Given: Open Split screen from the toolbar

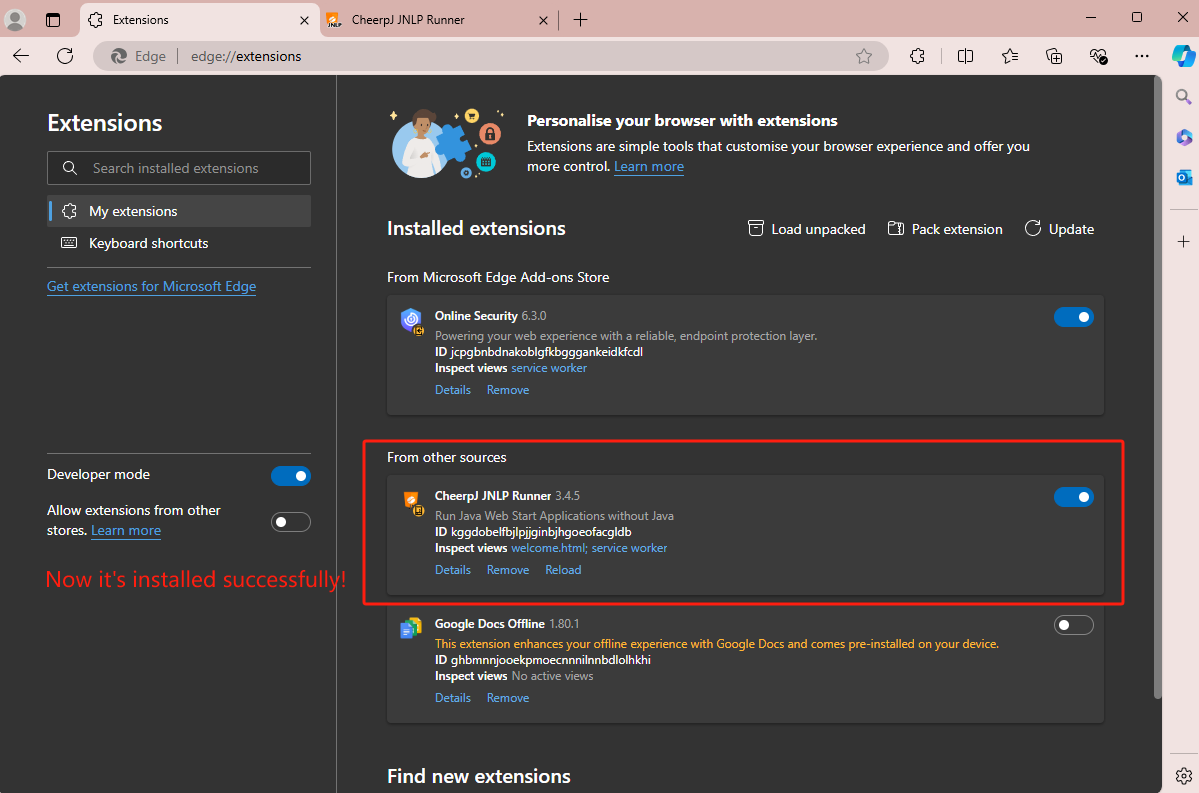Looking at the screenshot, I should click(965, 56).
